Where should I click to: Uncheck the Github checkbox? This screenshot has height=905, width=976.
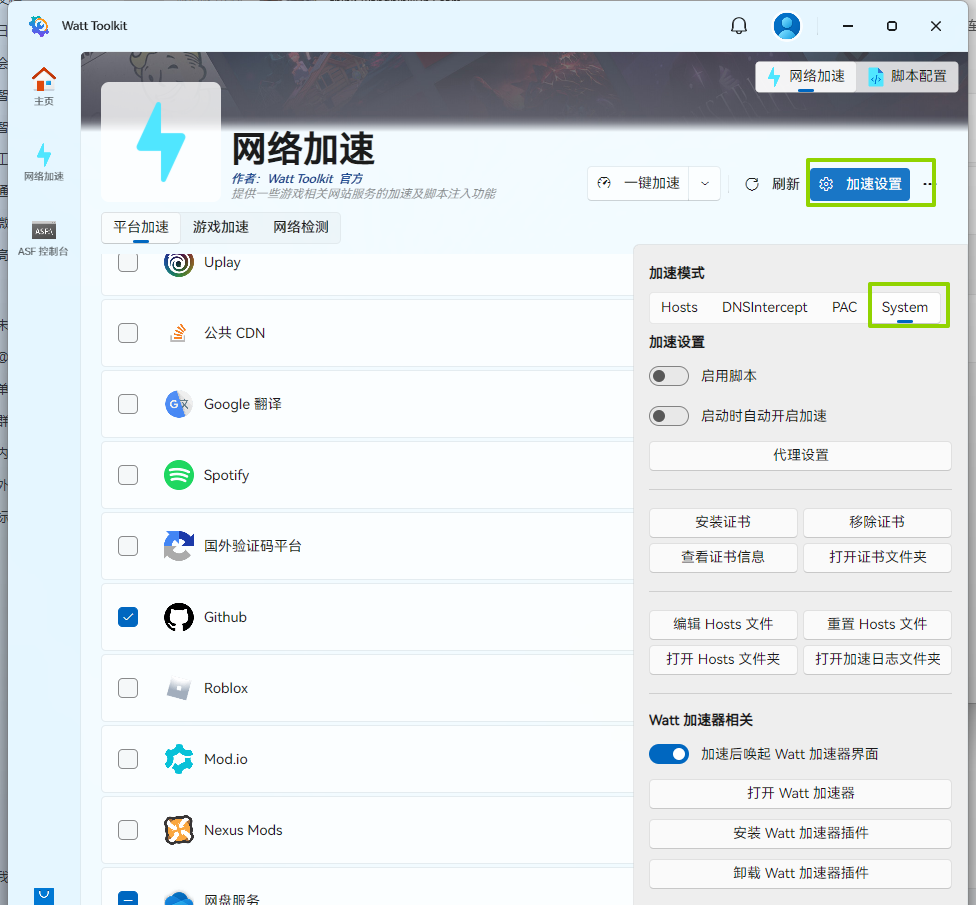click(x=128, y=617)
